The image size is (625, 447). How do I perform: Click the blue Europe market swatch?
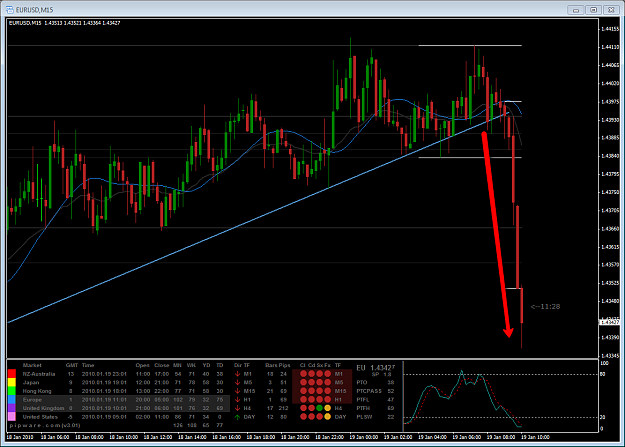pyautogui.click(x=12, y=400)
